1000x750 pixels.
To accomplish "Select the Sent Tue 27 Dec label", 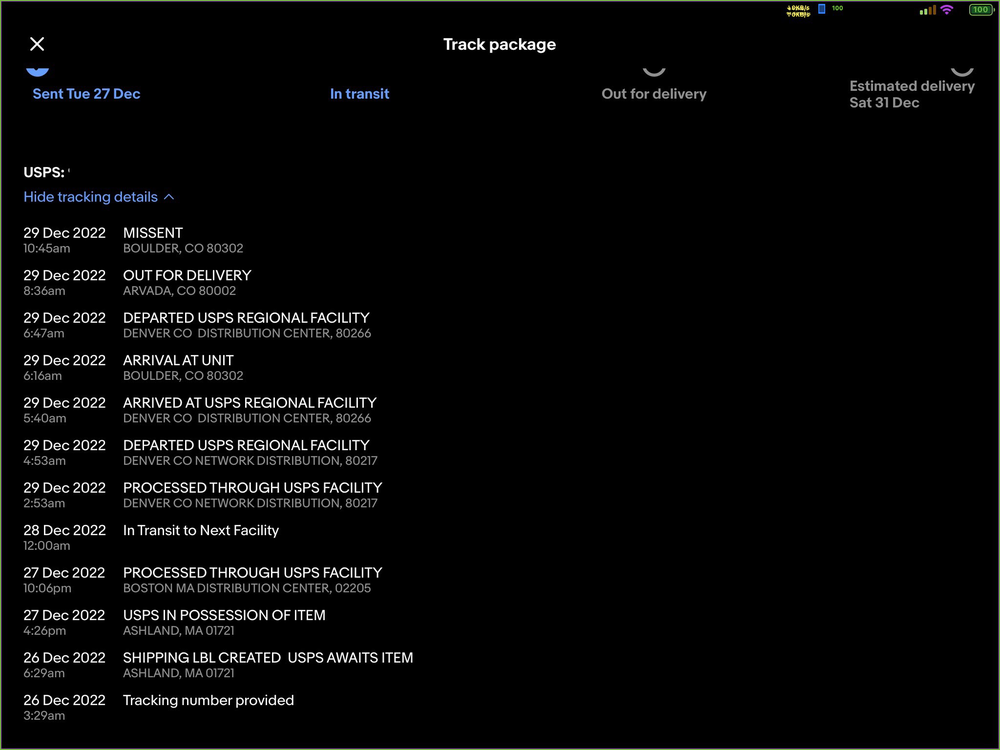I will [86, 94].
